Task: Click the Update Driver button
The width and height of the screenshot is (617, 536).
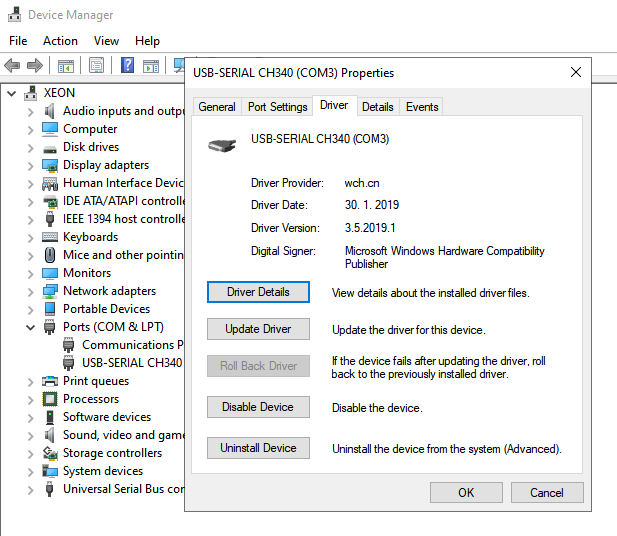Action: [x=258, y=329]
